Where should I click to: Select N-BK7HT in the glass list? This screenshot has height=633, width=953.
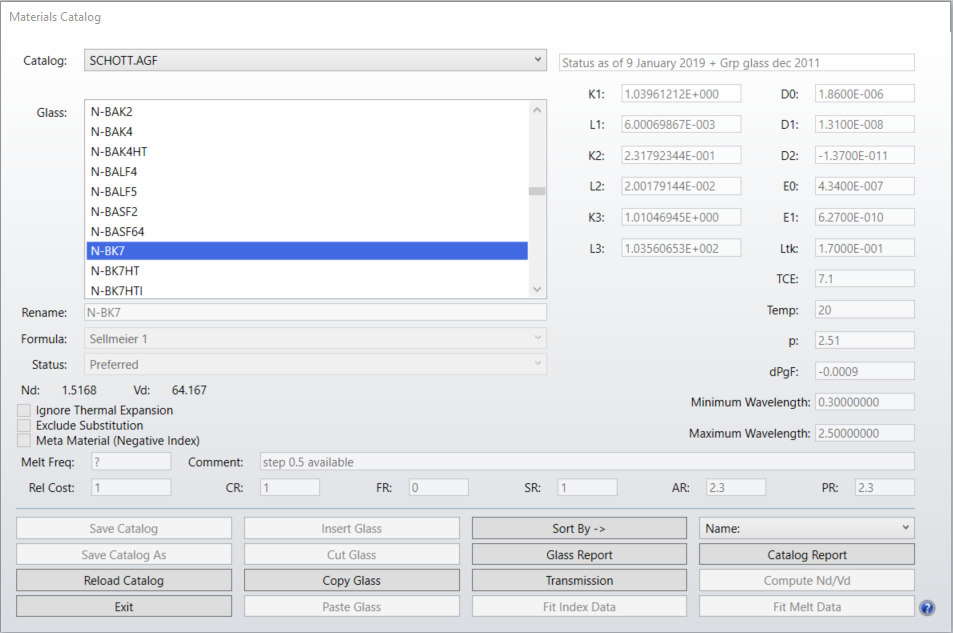[x=307, y=271]
